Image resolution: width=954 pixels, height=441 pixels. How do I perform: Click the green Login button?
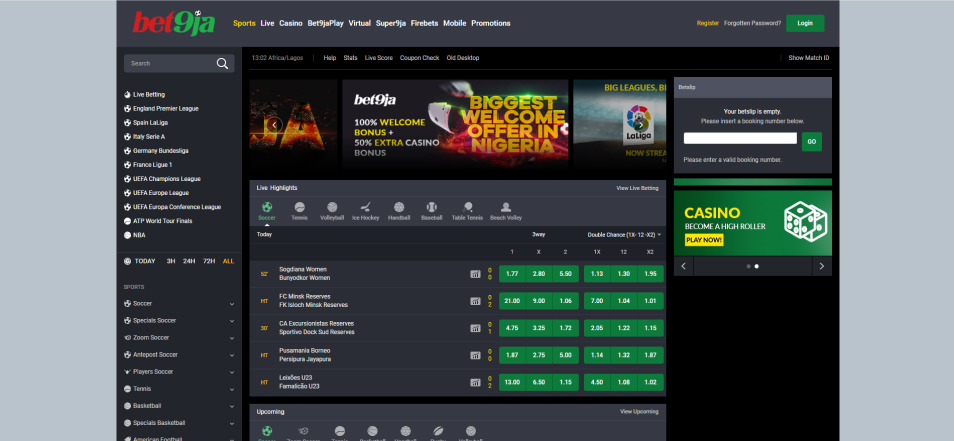805,23
